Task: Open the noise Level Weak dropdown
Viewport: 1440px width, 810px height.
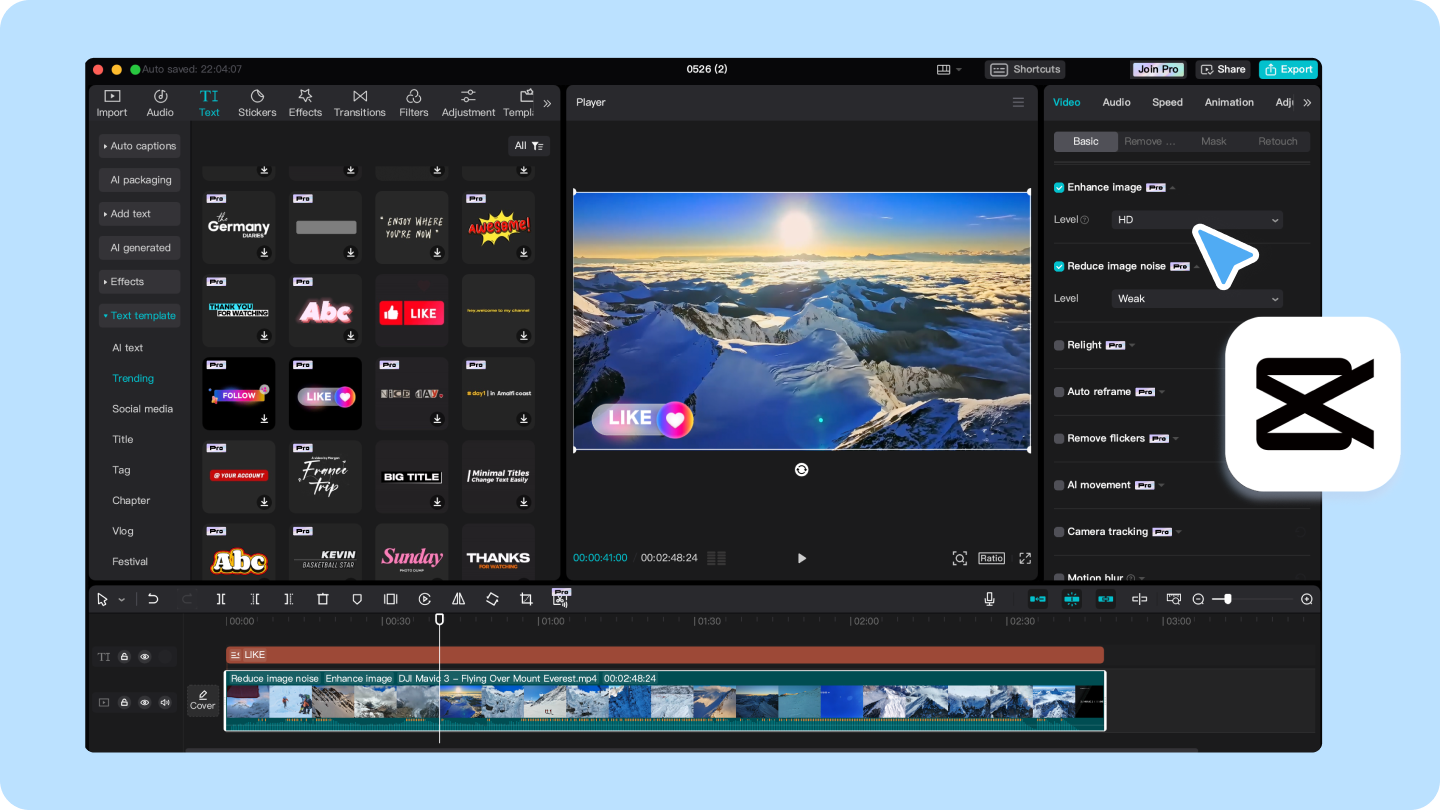Action: pyautogui.click(x=1197, y=299)
